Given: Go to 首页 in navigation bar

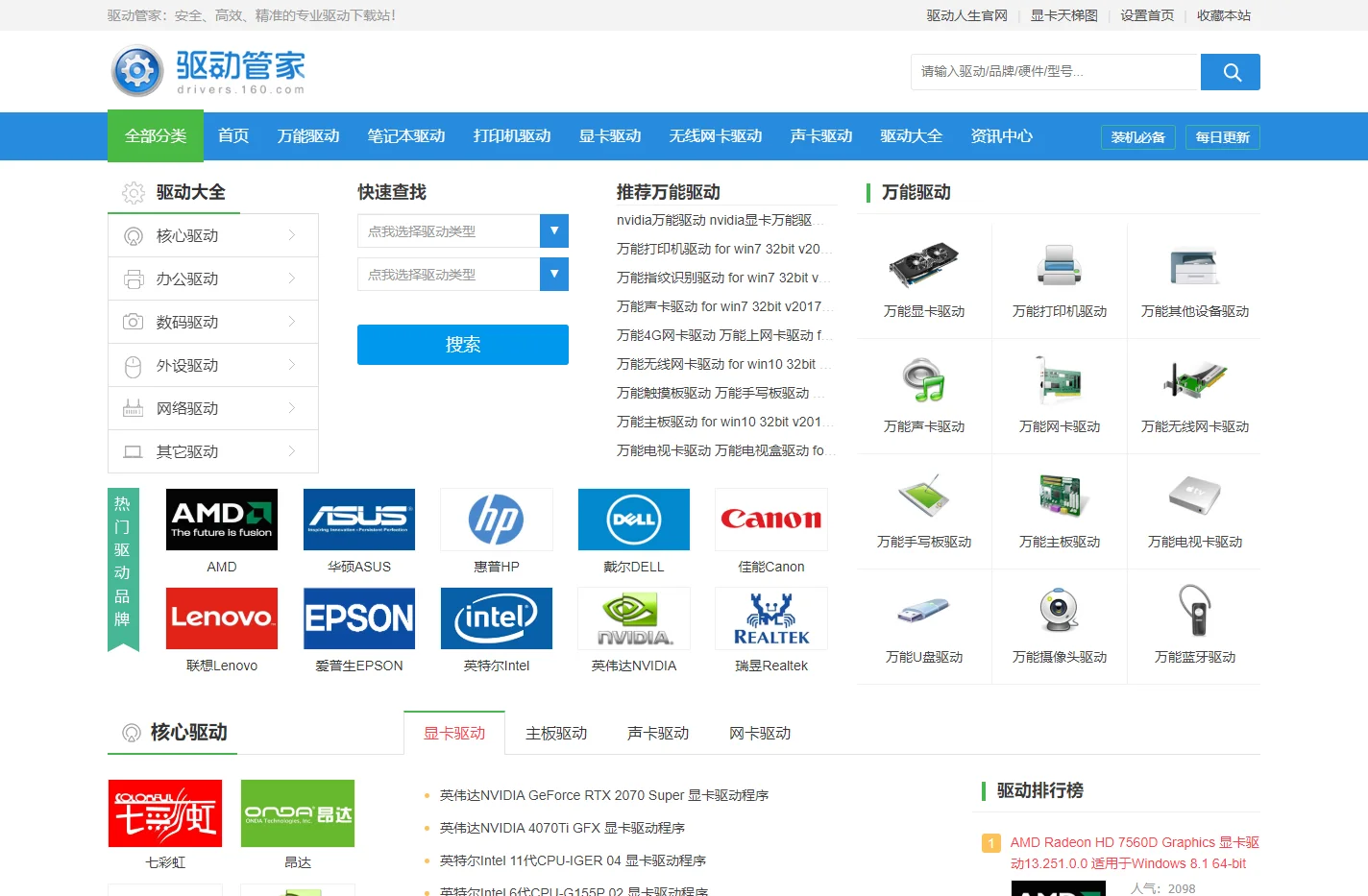Looking at the screenshot, I should point(233,136).
